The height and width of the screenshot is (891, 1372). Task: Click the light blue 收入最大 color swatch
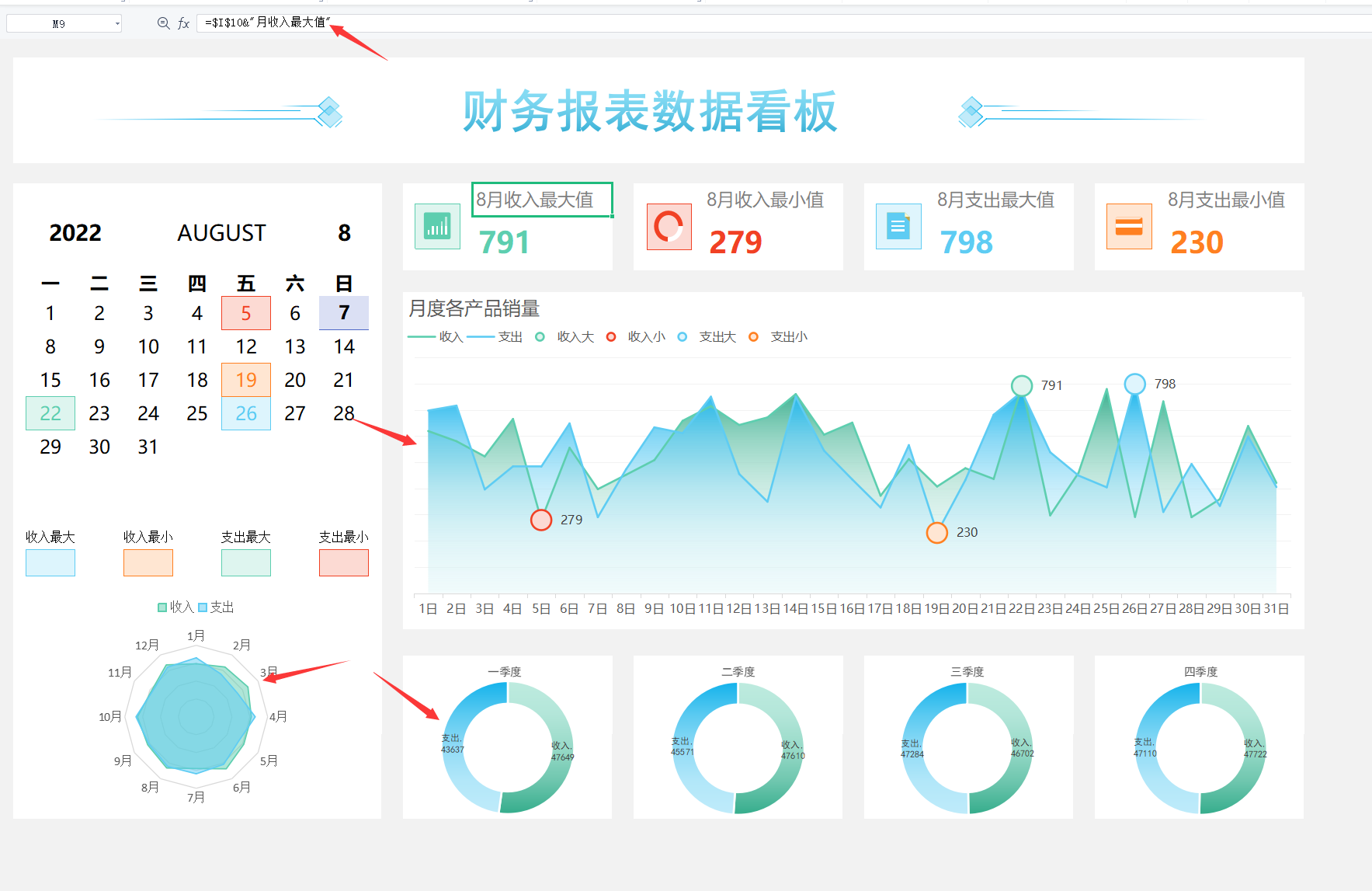(50, 562)
